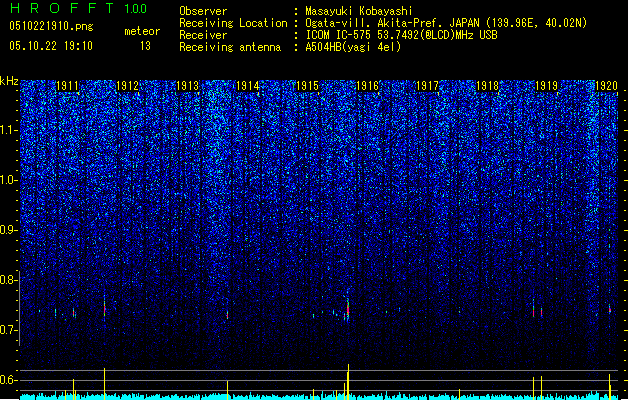
Task: Click the filename 0510221910.png
Action: tap(51, 26)
